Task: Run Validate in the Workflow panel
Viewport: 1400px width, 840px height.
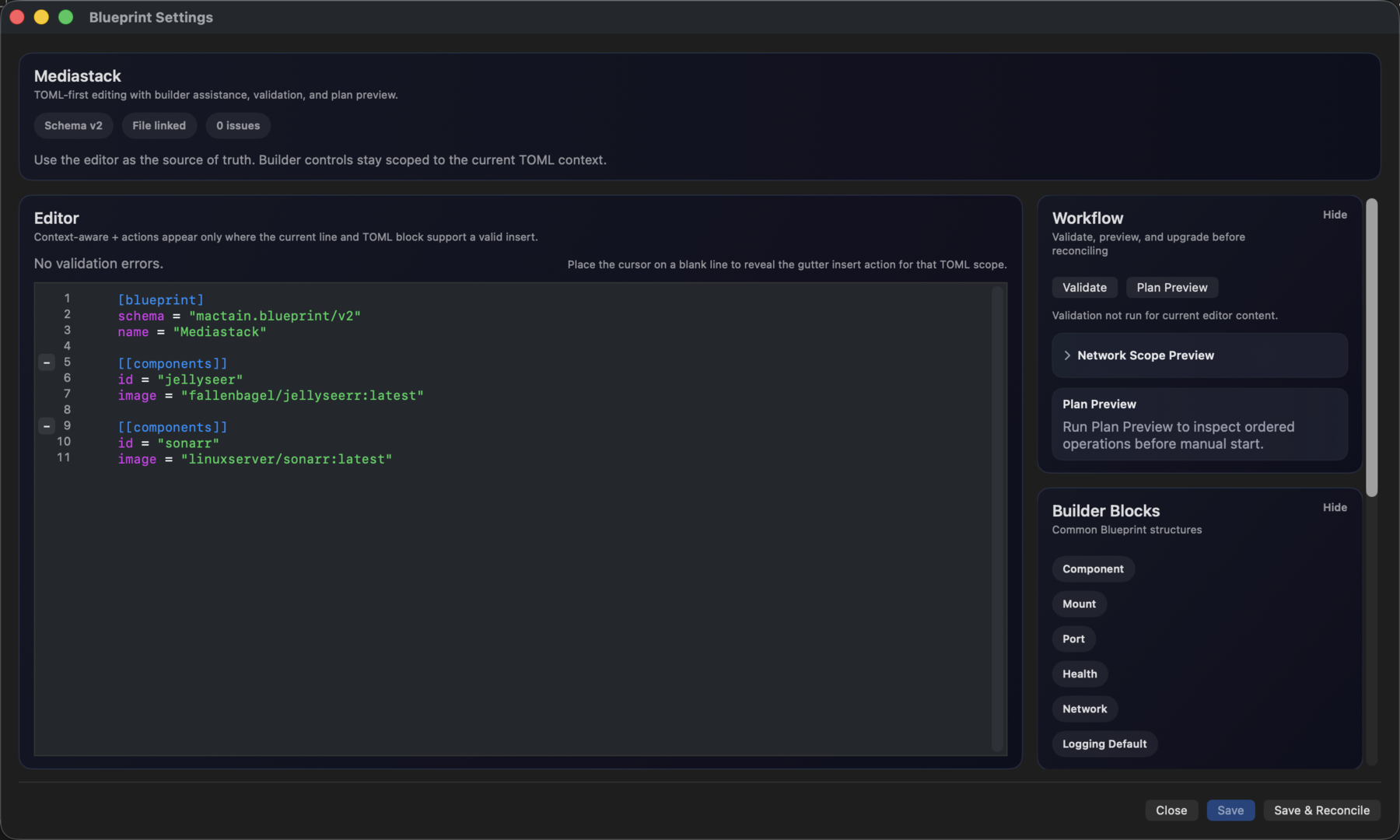Action: (1084, 288)
